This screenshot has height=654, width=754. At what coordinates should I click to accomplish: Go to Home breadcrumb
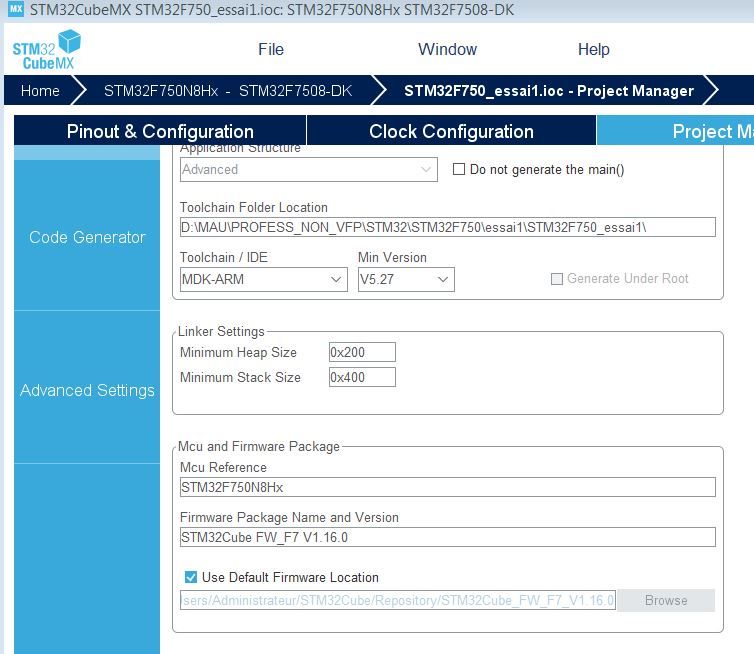click(x=40, y=90)
